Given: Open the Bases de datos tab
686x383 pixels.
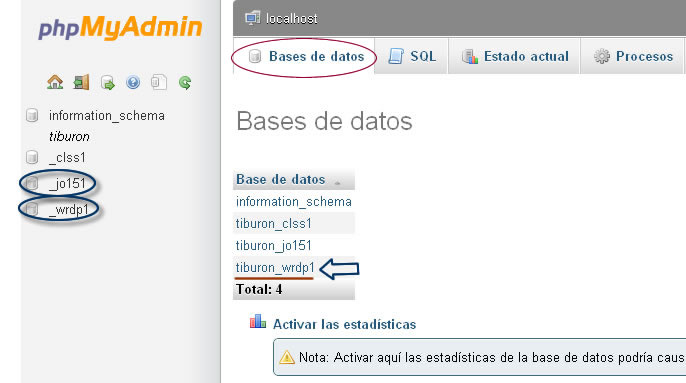Looking at the screenshot, I should tap(304, 56).
